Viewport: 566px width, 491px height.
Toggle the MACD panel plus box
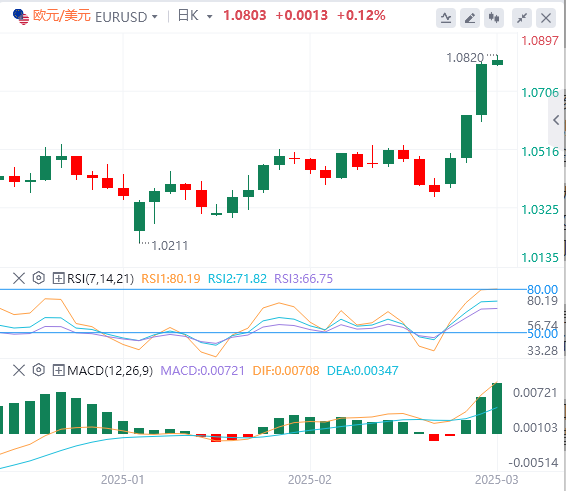coord(58,370)
